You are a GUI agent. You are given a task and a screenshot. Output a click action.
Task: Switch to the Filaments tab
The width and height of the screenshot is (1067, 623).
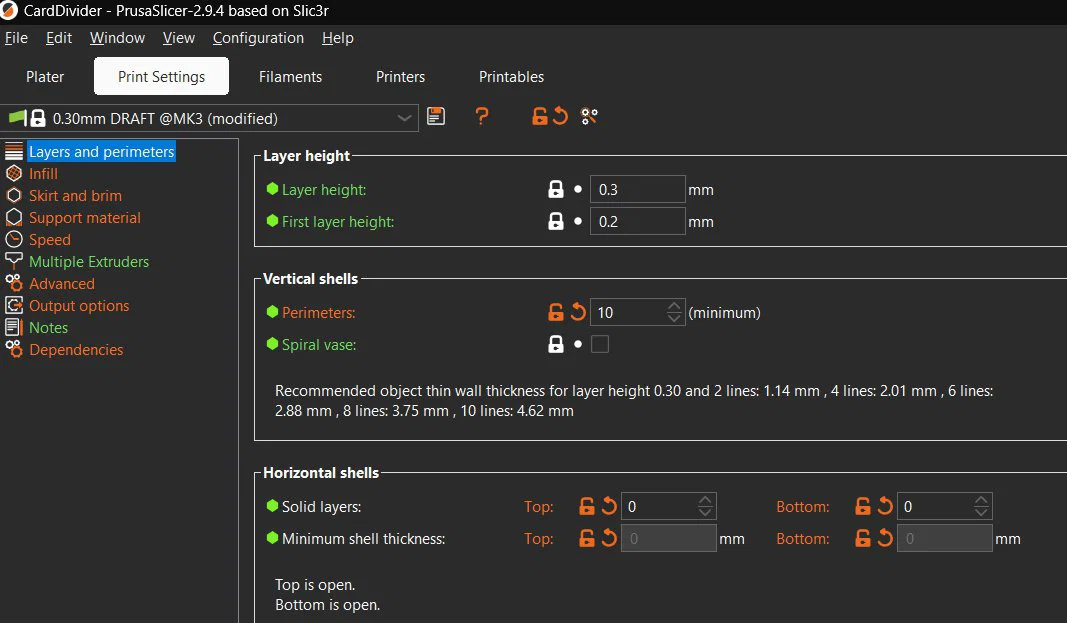click(291, 77)
